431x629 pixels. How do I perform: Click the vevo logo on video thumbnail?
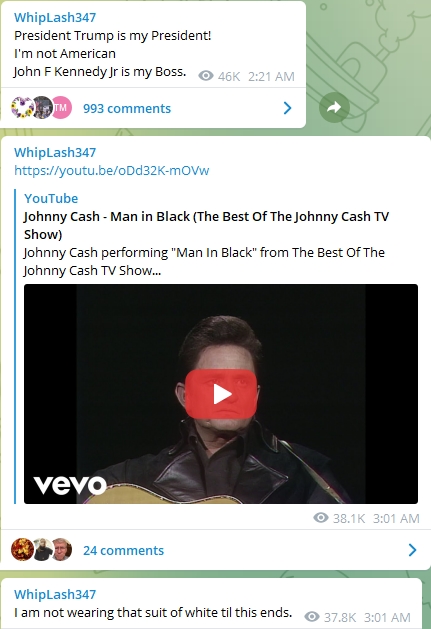70,485
